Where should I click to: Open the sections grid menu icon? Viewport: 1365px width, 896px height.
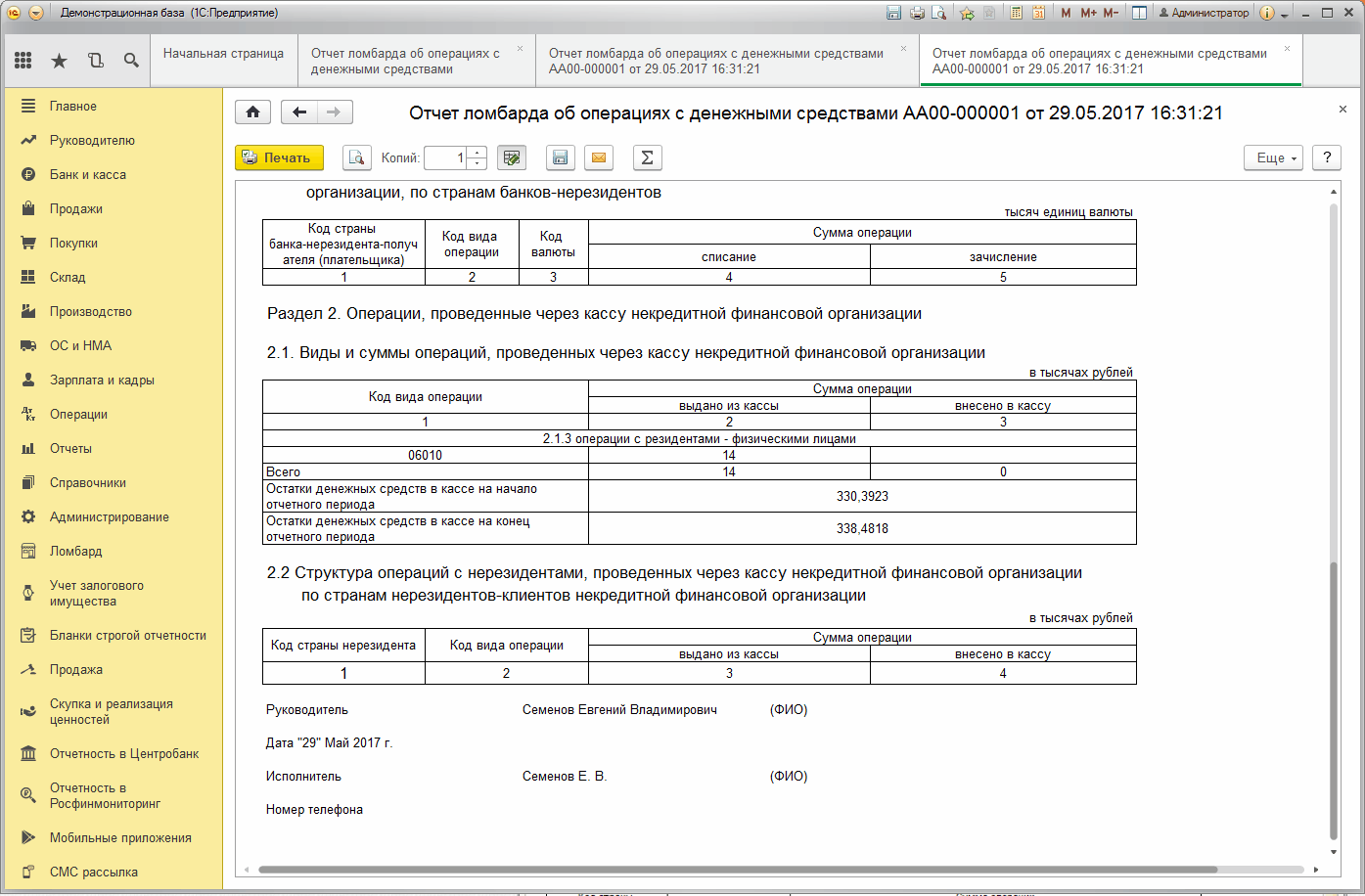coord(23,61)
